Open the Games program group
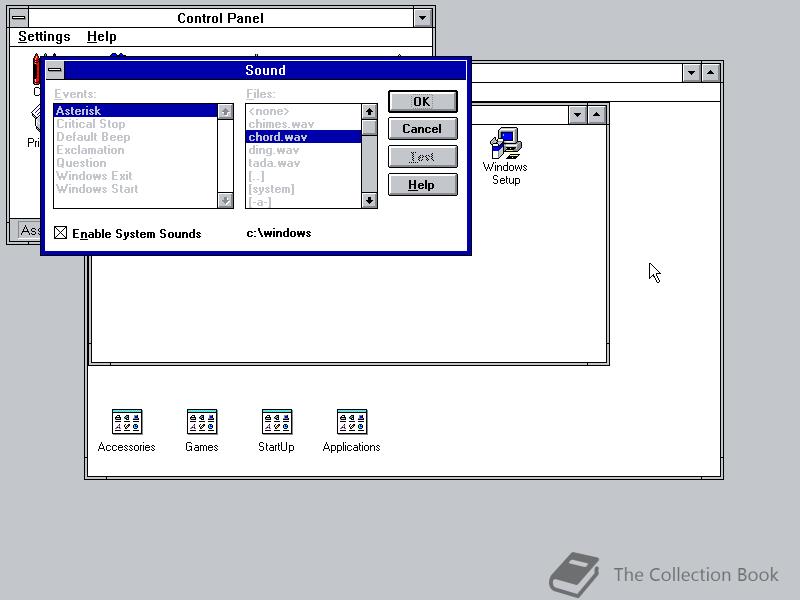This screenshot has height=600, width=800. point(201,420)
